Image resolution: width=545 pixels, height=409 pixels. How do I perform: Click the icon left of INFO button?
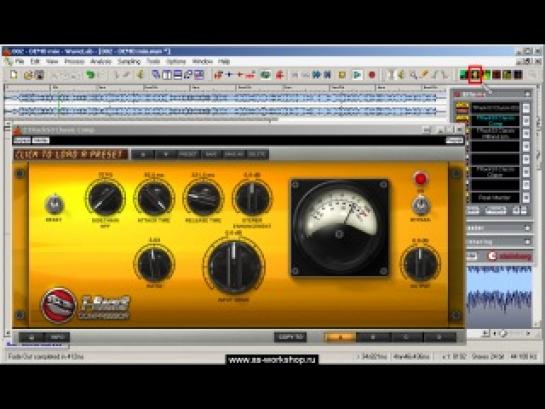pos(32,337)
